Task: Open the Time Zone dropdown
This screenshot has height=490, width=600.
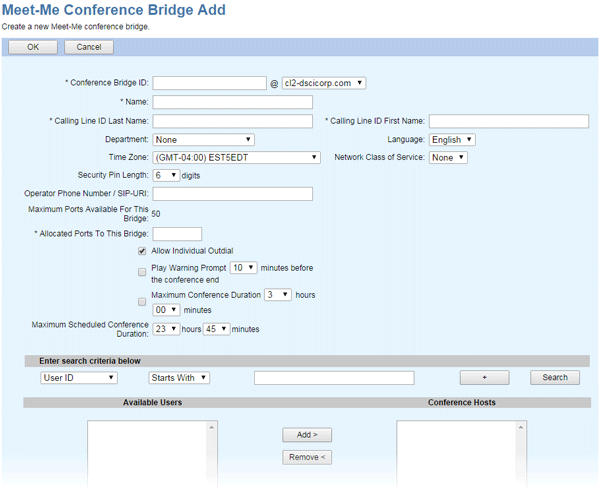Action: coord(236,158)
